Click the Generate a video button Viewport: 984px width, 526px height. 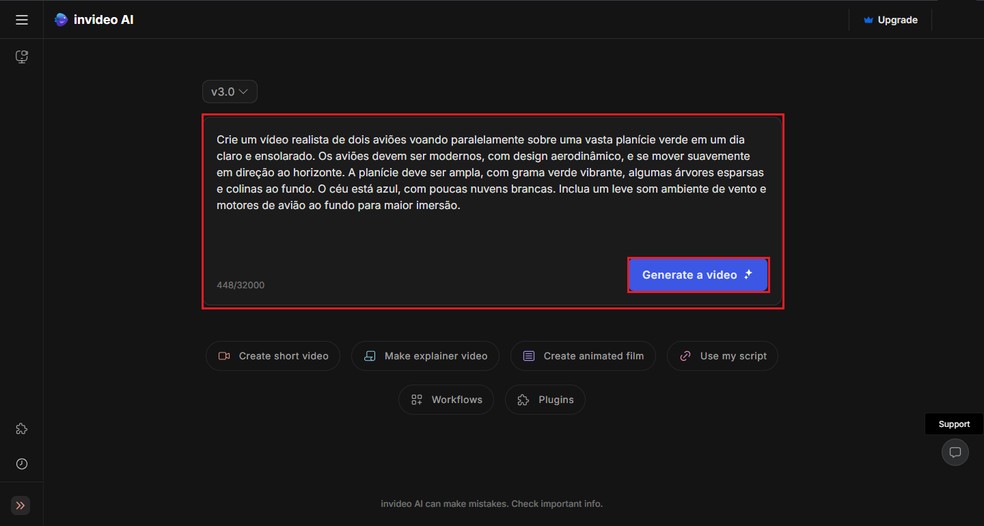698,275
